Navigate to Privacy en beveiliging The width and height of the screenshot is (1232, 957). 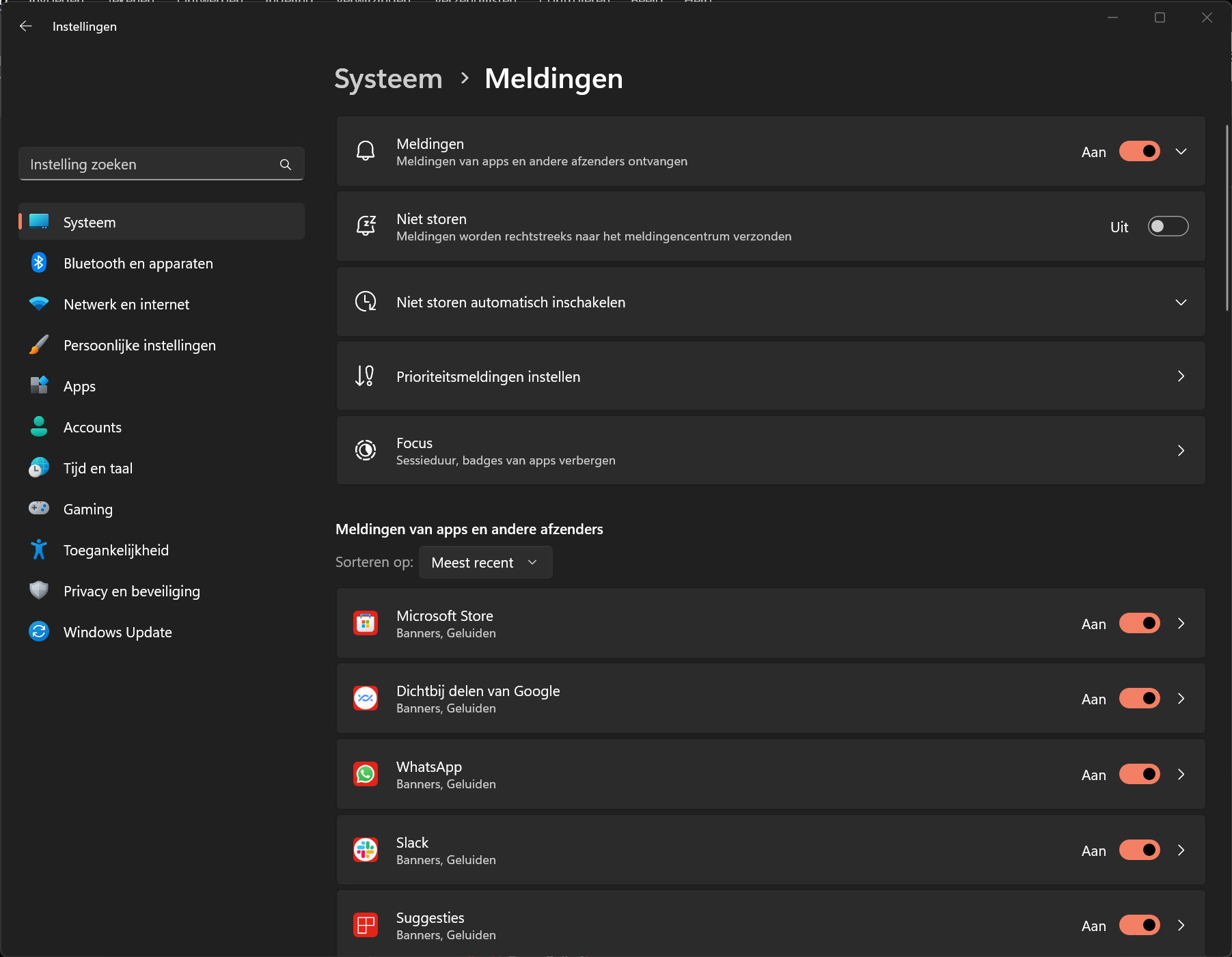[x=161, y=591]
